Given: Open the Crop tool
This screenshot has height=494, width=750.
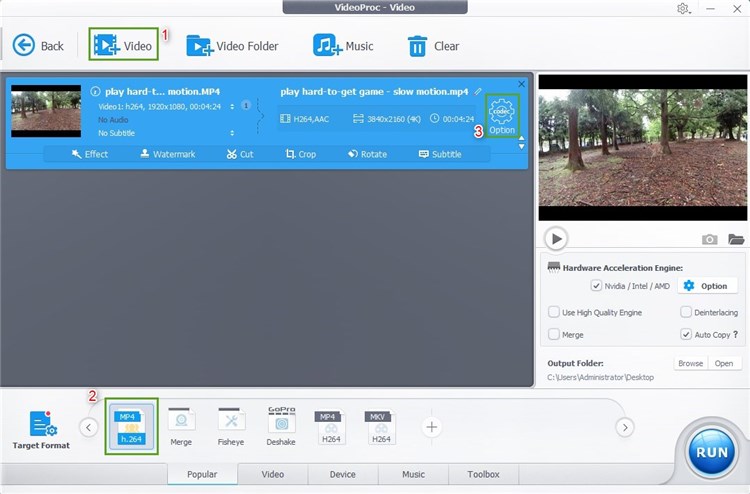Looking at the screenshot, I should pyautogui.click(x=300, y=154).
